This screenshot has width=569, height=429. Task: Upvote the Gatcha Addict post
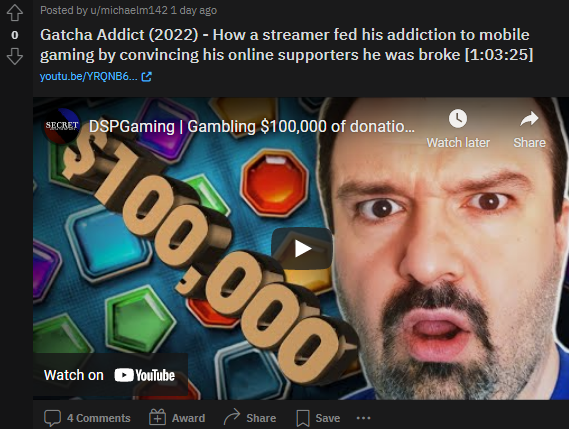15,13
